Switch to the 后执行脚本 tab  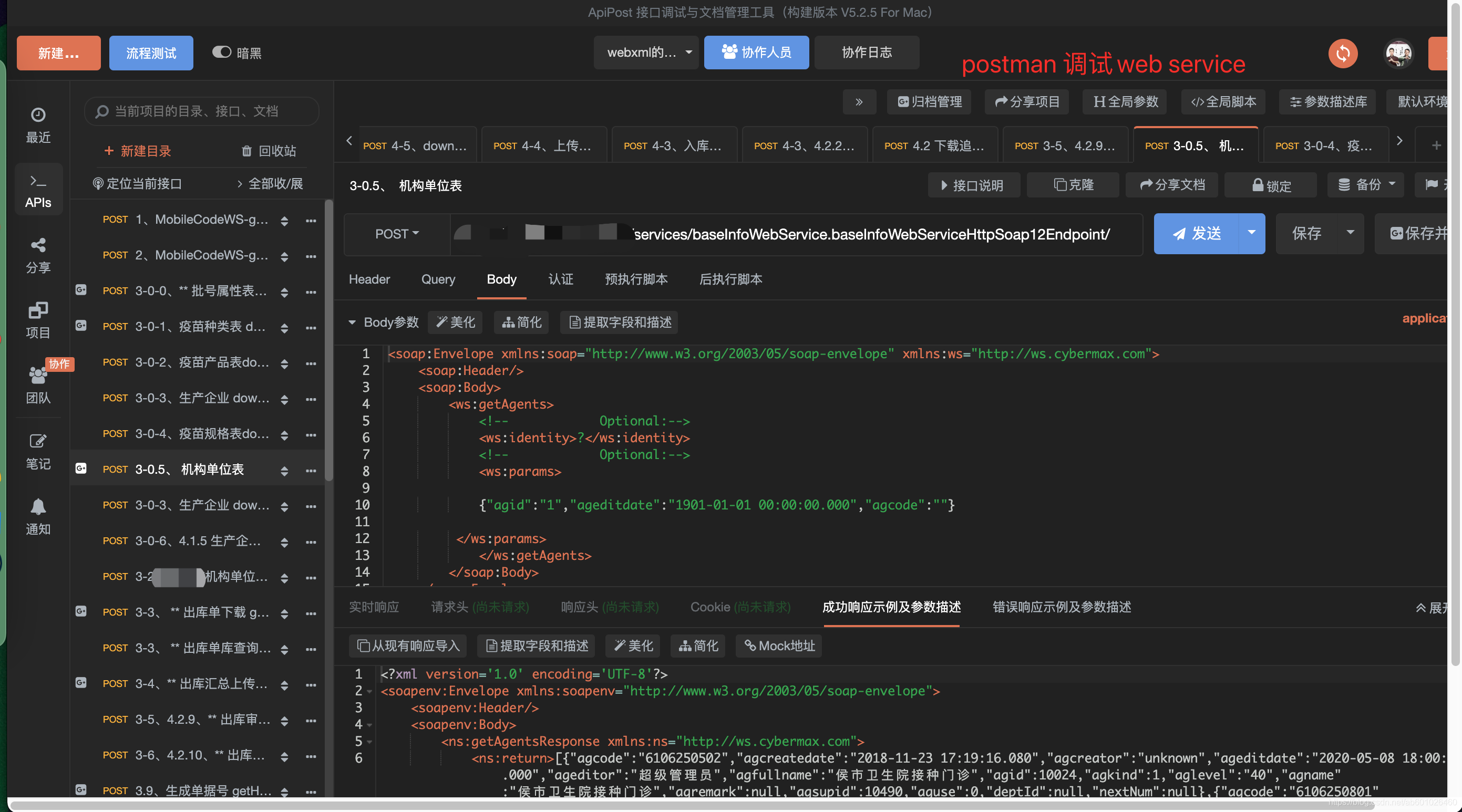730,279
